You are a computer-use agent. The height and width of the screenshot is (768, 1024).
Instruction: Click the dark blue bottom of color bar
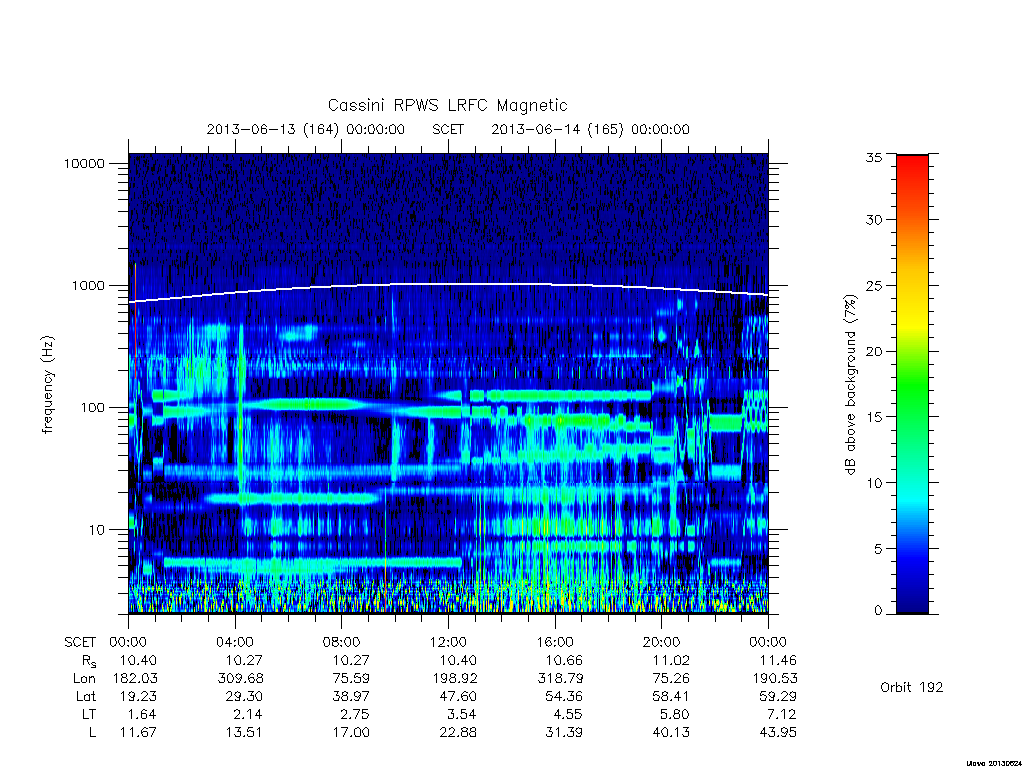tap(912, 604)
